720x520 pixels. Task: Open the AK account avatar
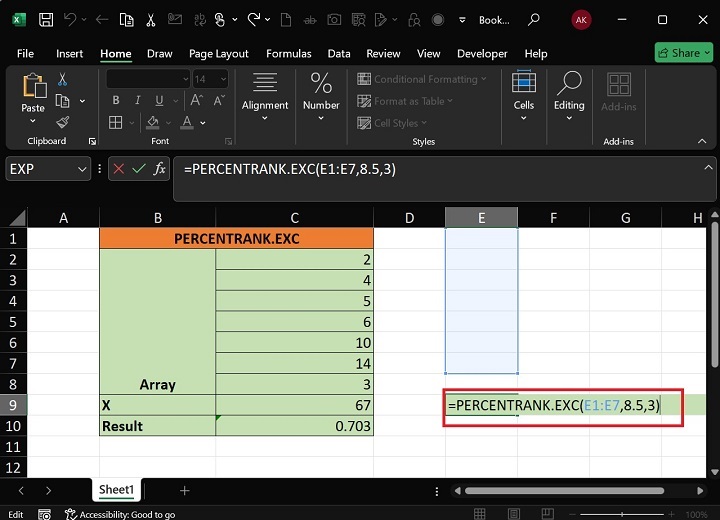[581, 20]
